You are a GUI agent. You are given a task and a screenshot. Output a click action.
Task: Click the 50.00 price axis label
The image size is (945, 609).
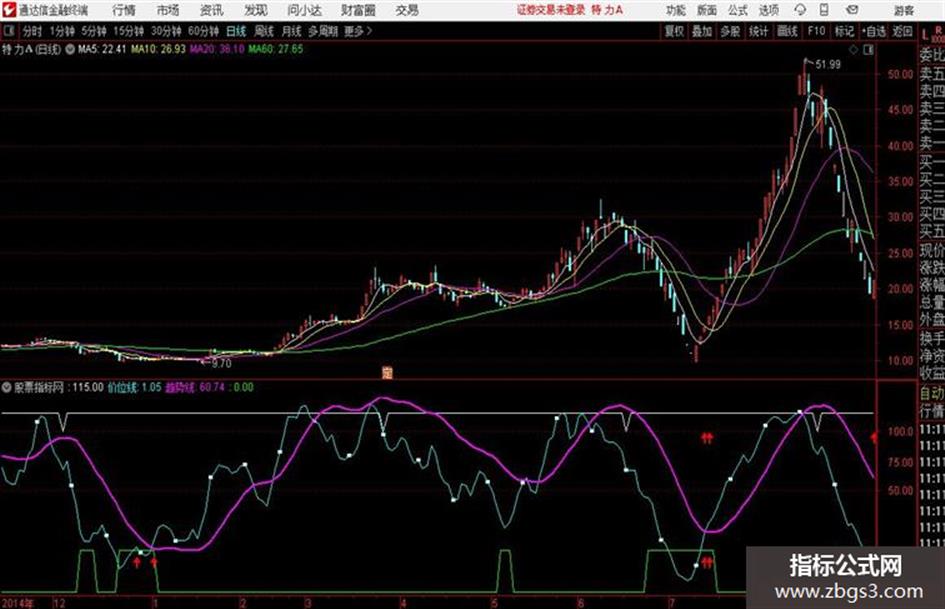pos(900,75)
